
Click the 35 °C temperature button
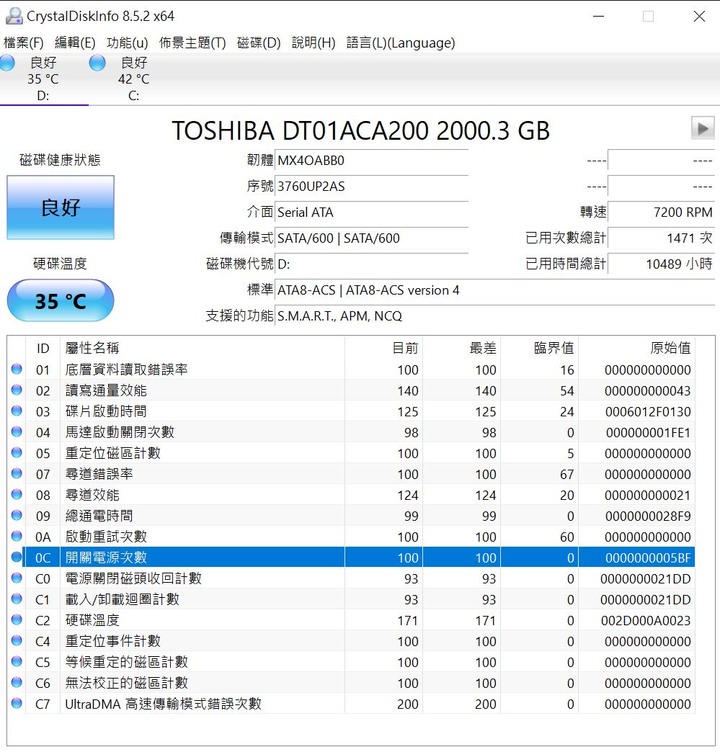coord(60,301)
